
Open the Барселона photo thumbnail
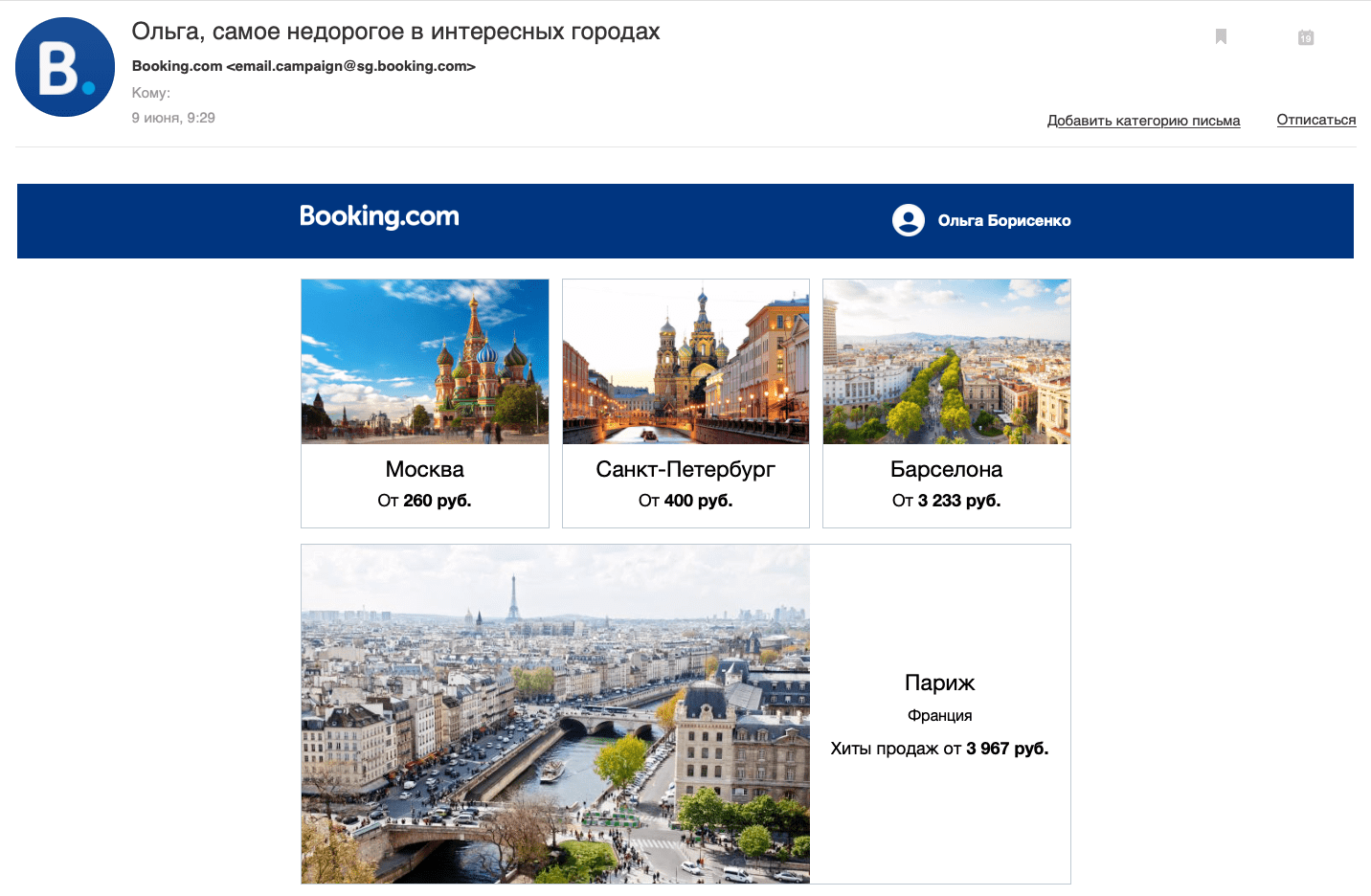[947, 362]
